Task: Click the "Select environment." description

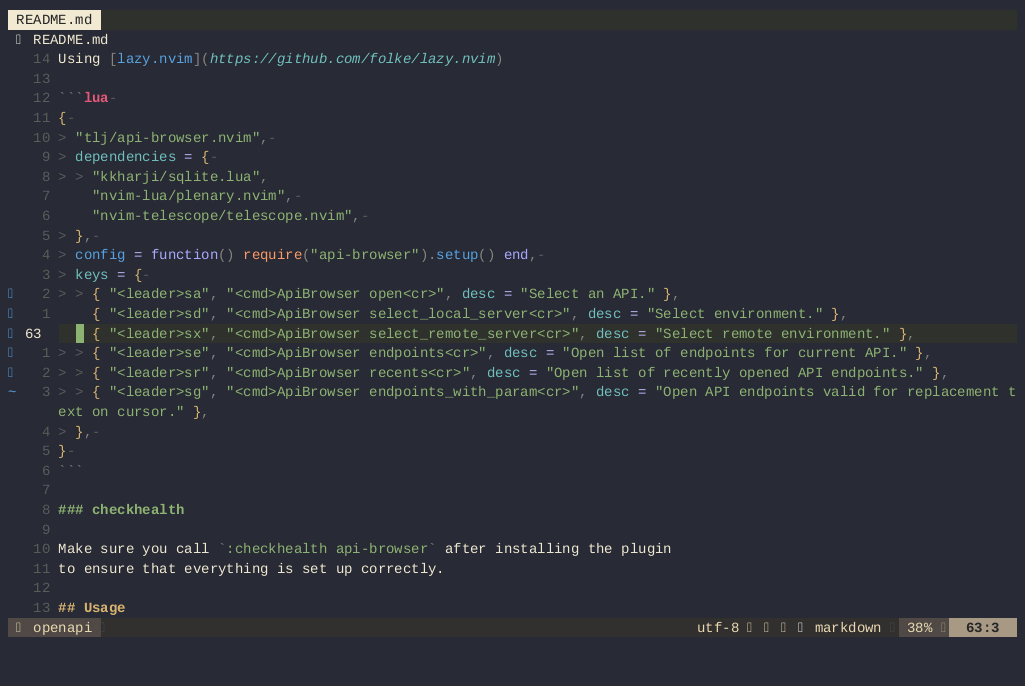Action: coord(735,314)
